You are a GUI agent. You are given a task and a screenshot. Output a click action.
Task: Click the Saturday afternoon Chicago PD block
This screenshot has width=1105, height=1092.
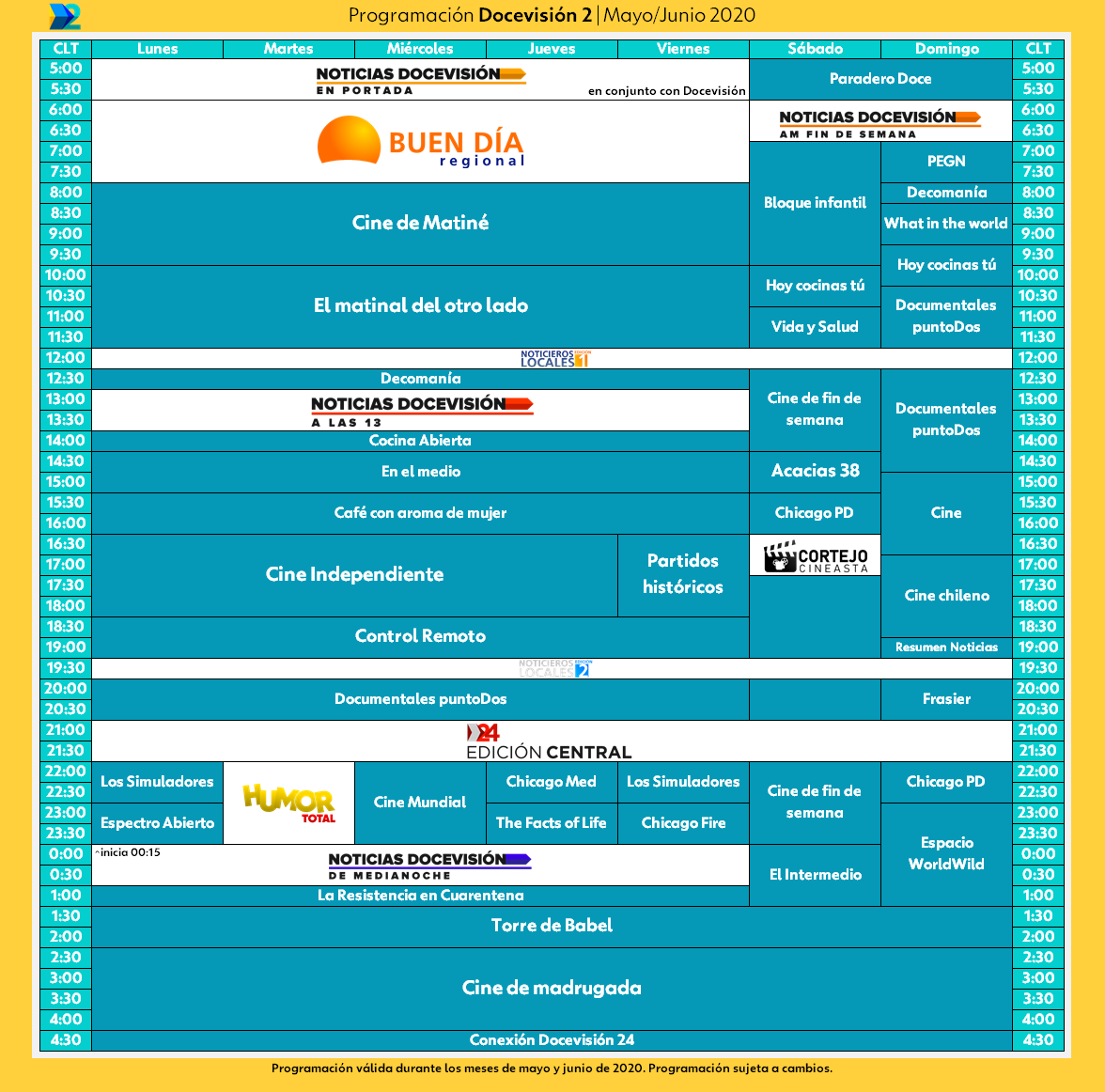816,513
